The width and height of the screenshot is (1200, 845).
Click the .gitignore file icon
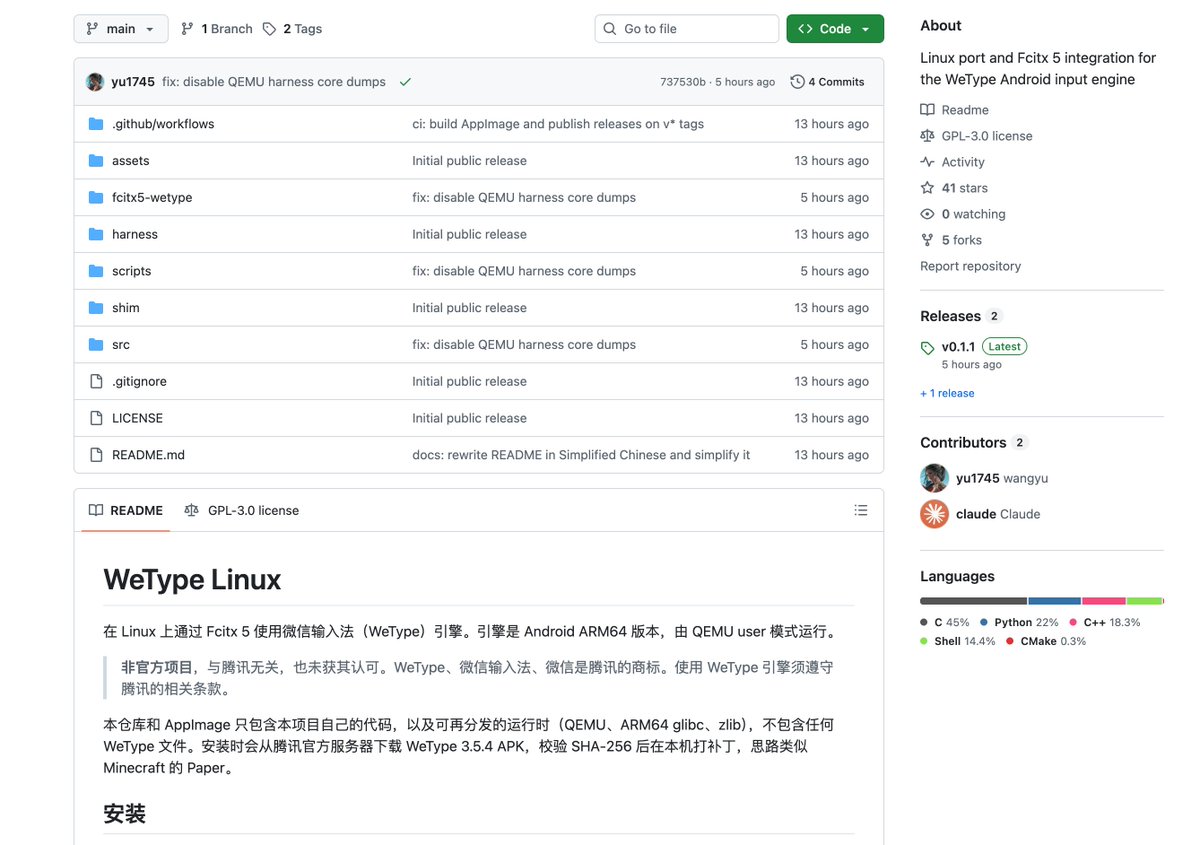96,381
